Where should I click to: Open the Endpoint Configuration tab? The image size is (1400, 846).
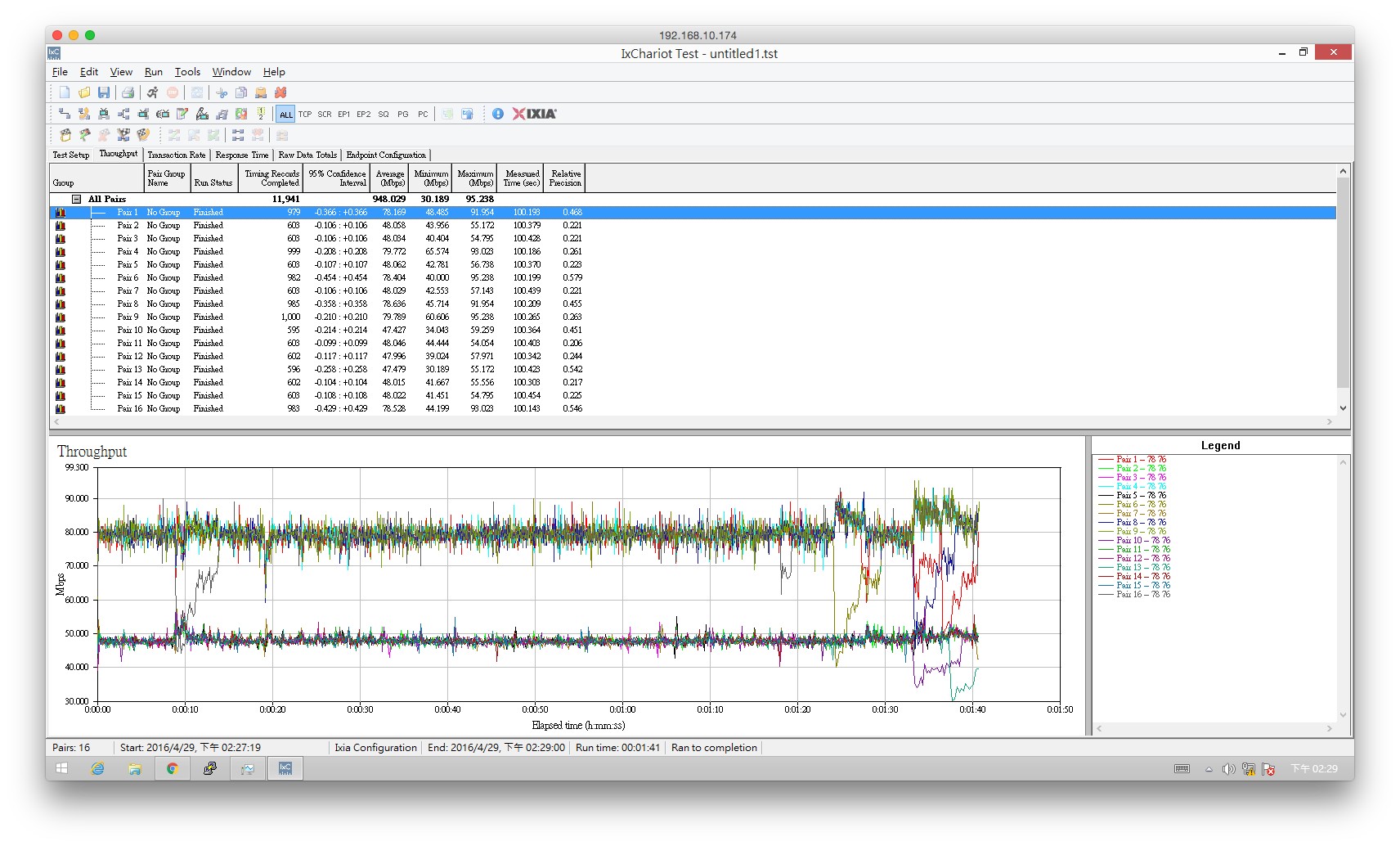click(x=386, y=155)
